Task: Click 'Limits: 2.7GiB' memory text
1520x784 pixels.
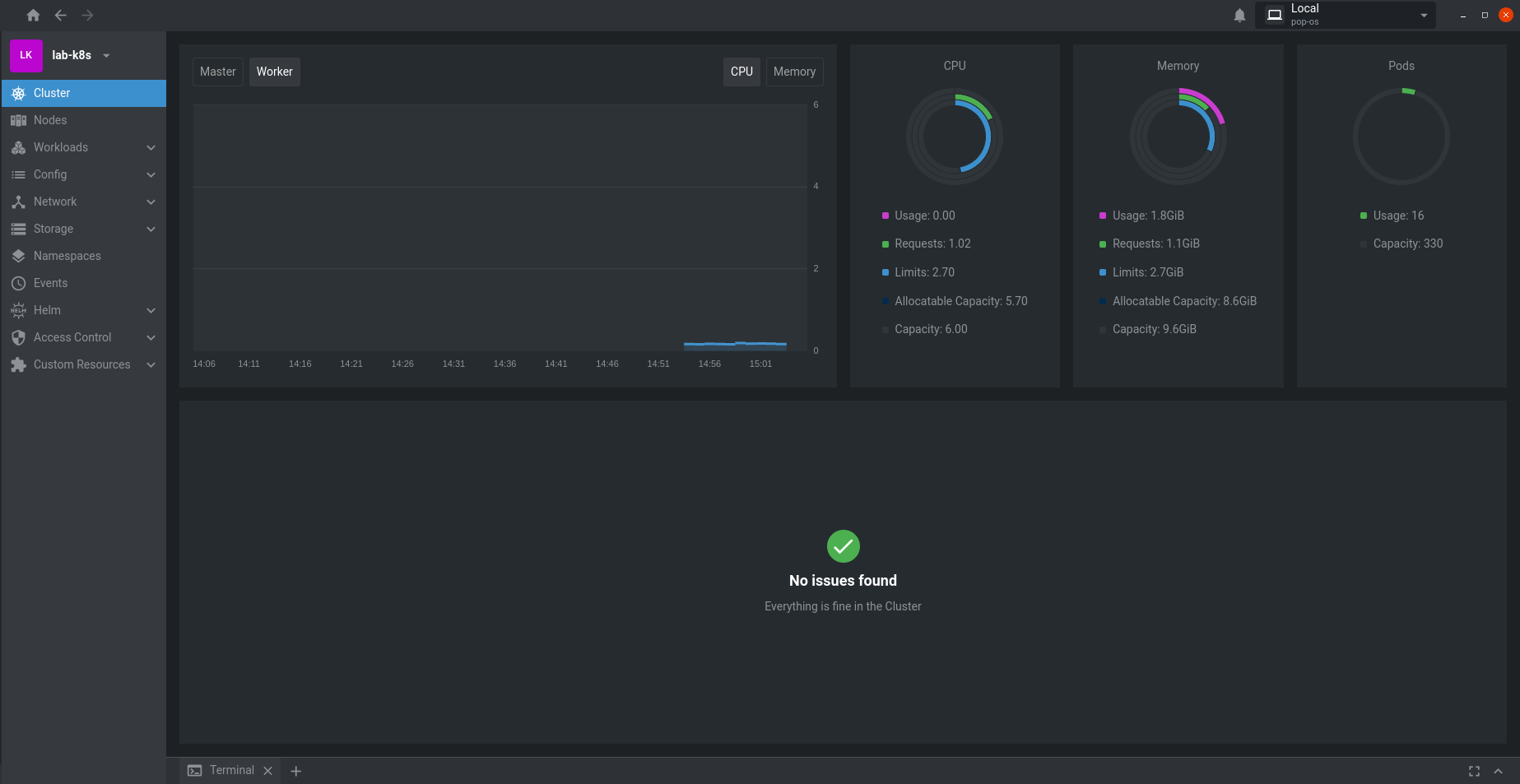Action: pyautogui.click(x=1148, y=272)
